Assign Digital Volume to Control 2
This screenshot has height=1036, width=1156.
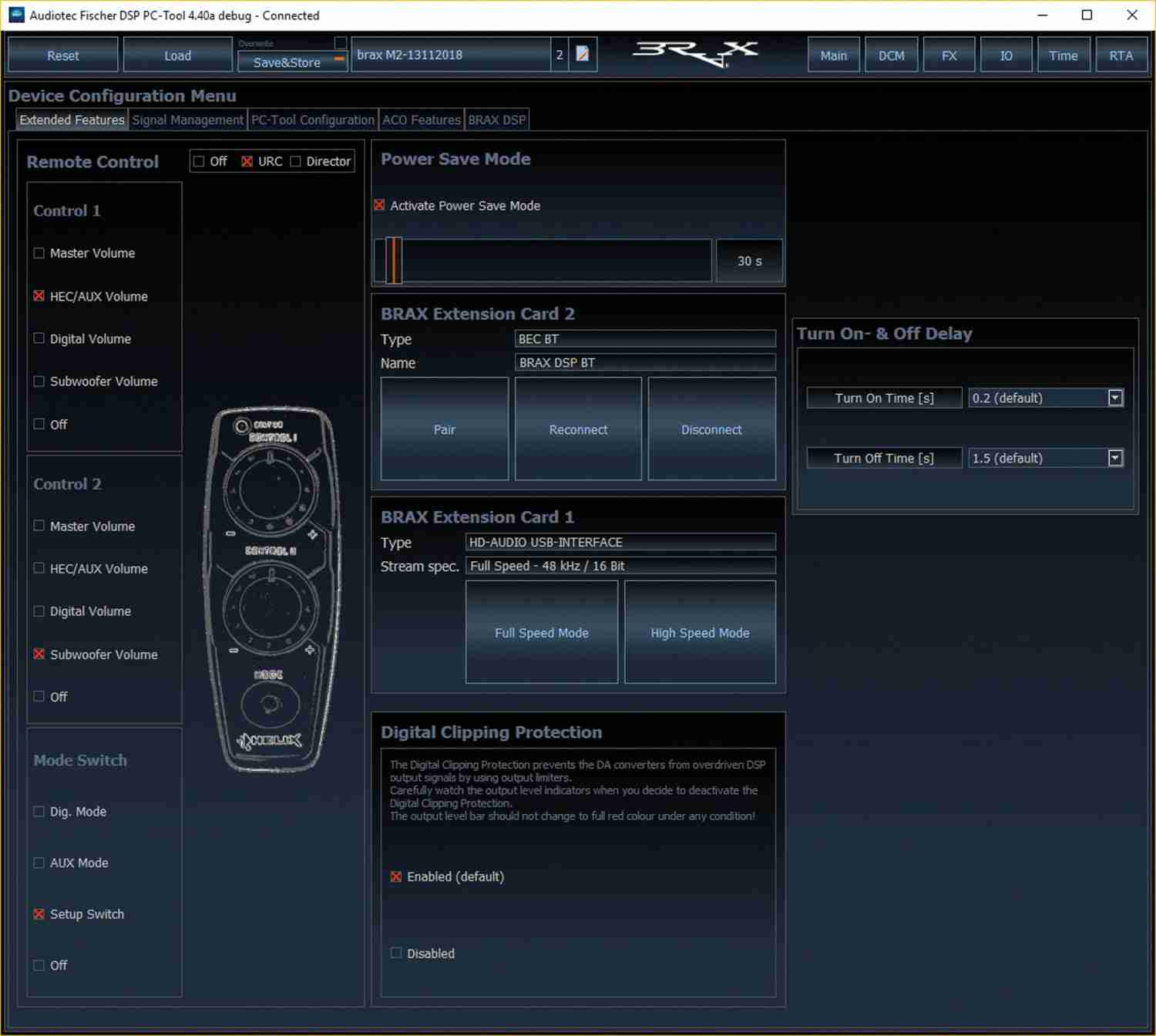coord(39,611)
